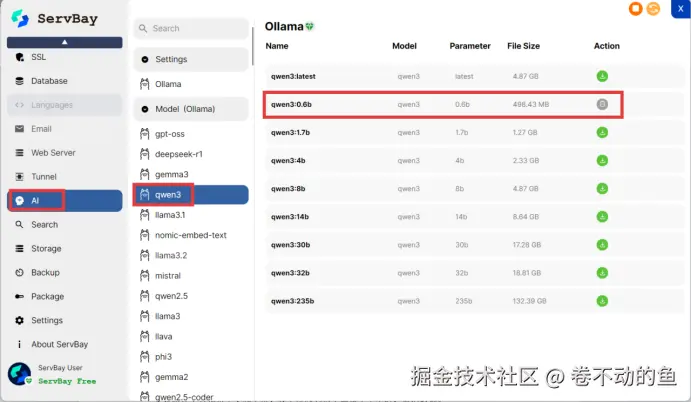Image resolution: width=691 pixels, height=402 pixels.
Task: Click into the model Search field
Action: [x=191, y=28]
